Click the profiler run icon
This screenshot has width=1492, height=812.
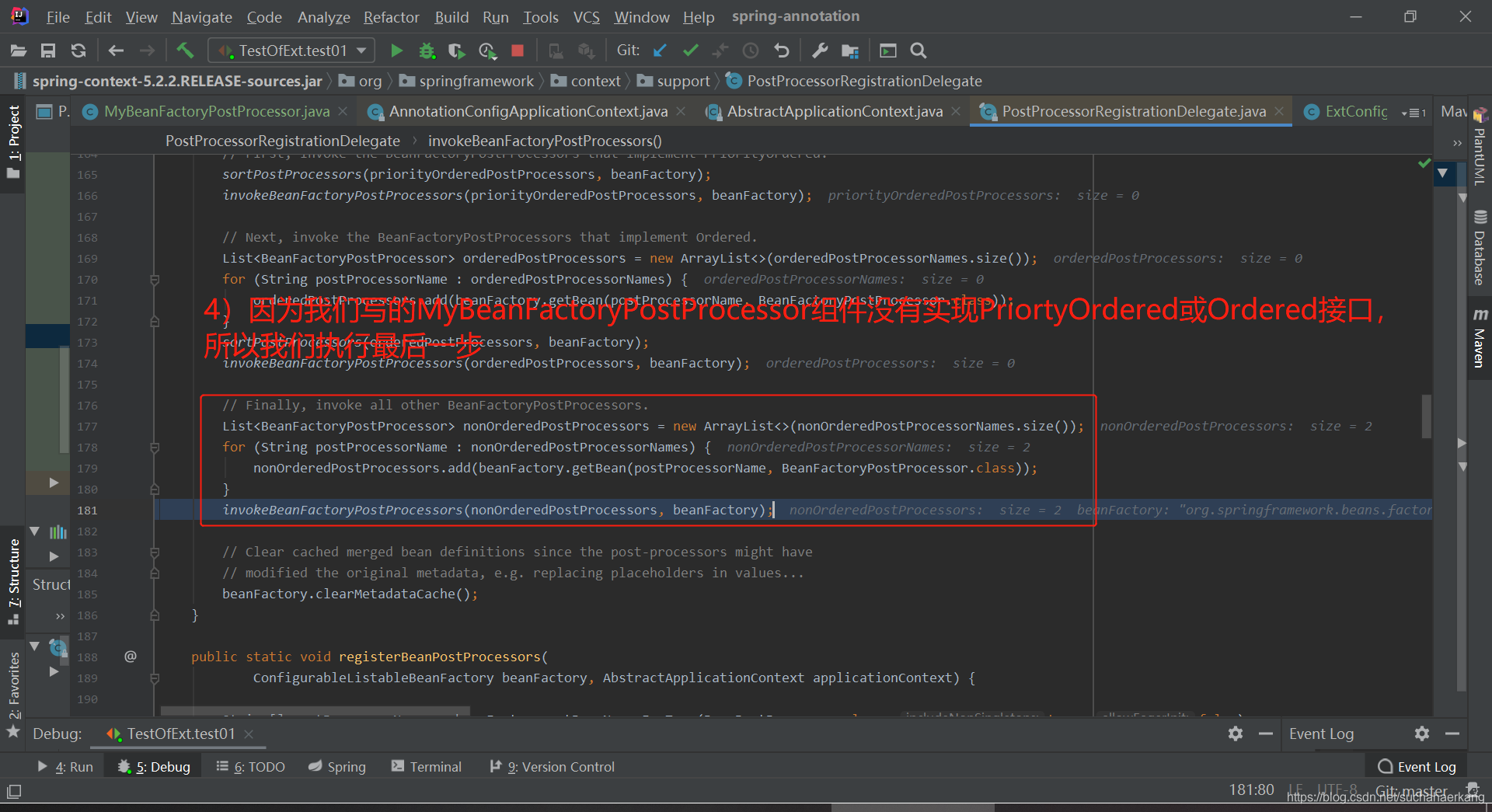point(487,51)
